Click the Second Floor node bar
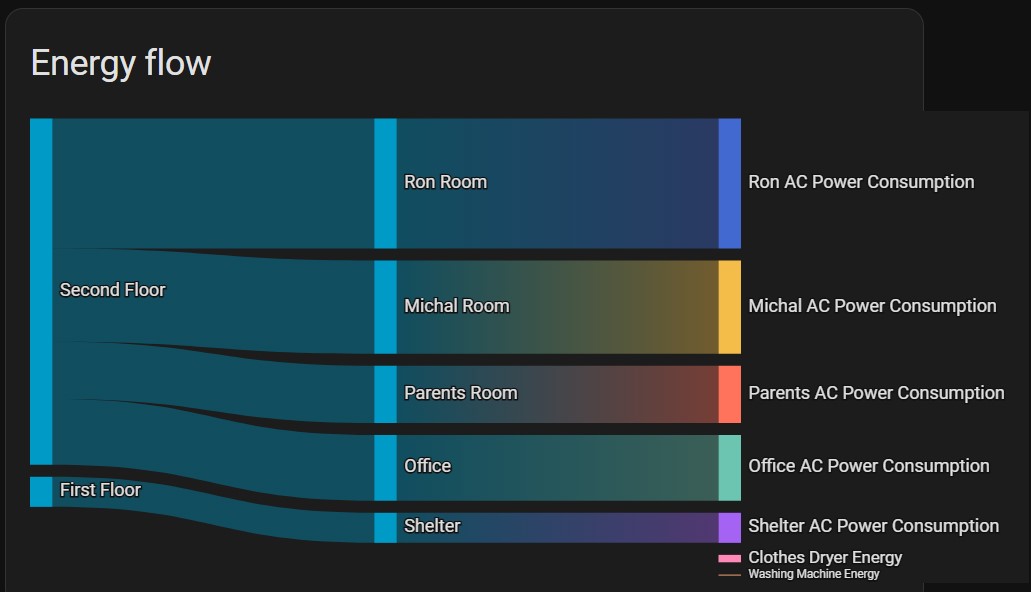The width and height of the screenshot is (1031, 592). click(x=41, y=291)
